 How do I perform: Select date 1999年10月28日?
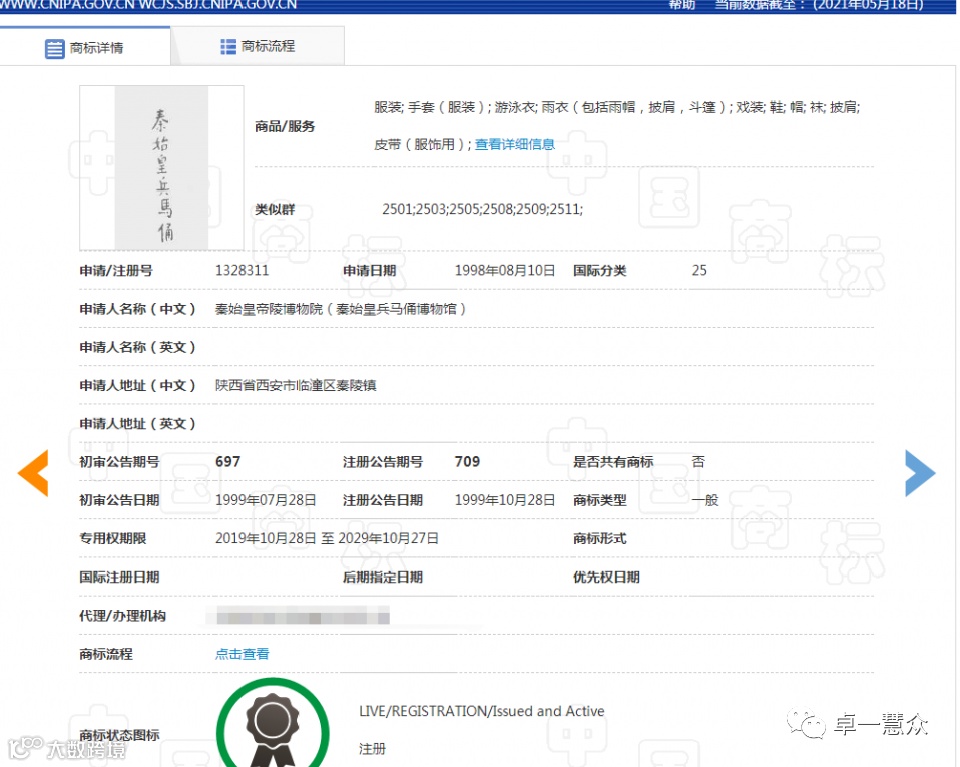[504, 500]
